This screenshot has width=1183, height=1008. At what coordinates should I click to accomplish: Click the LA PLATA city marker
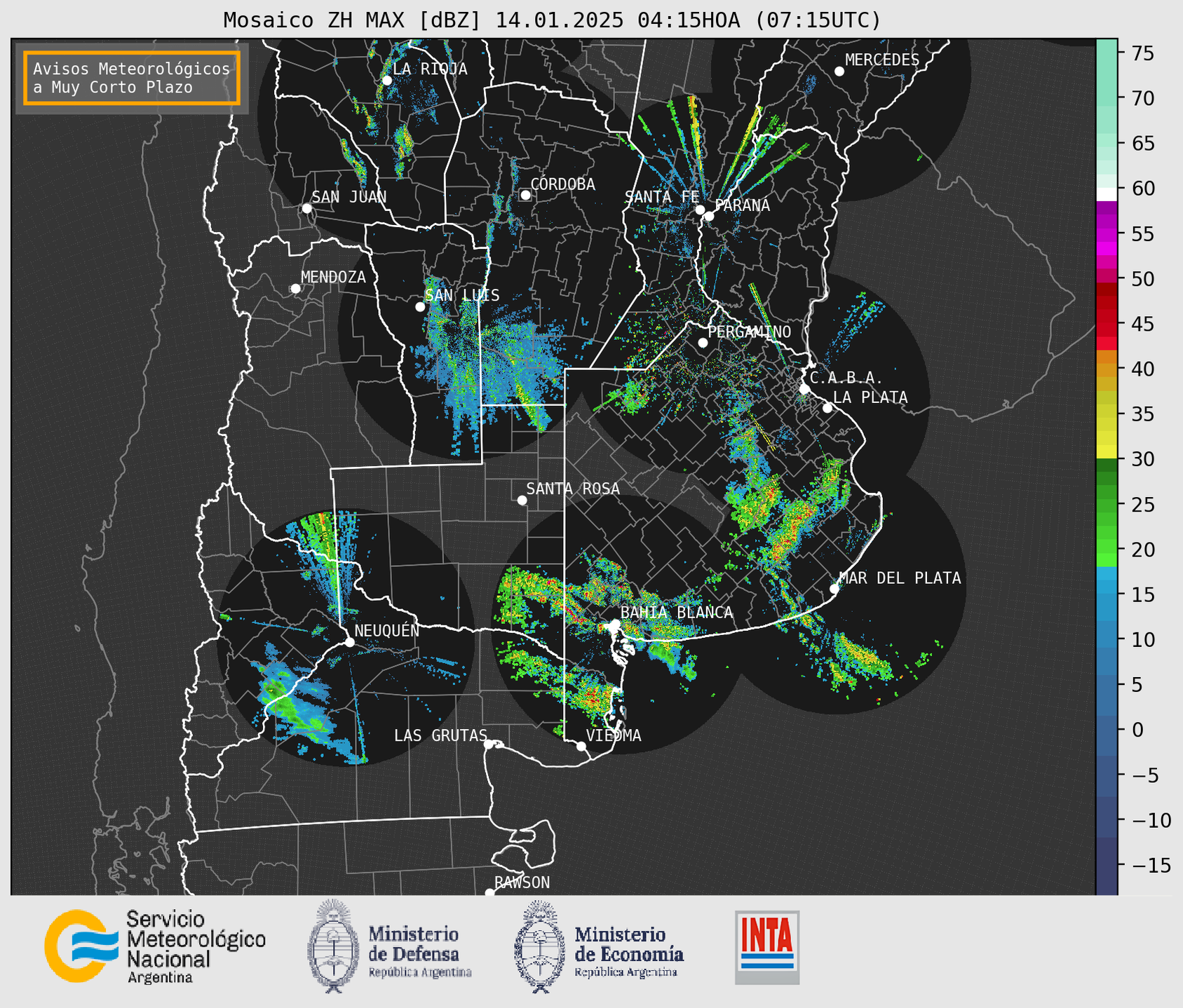[x=827, y=408]
